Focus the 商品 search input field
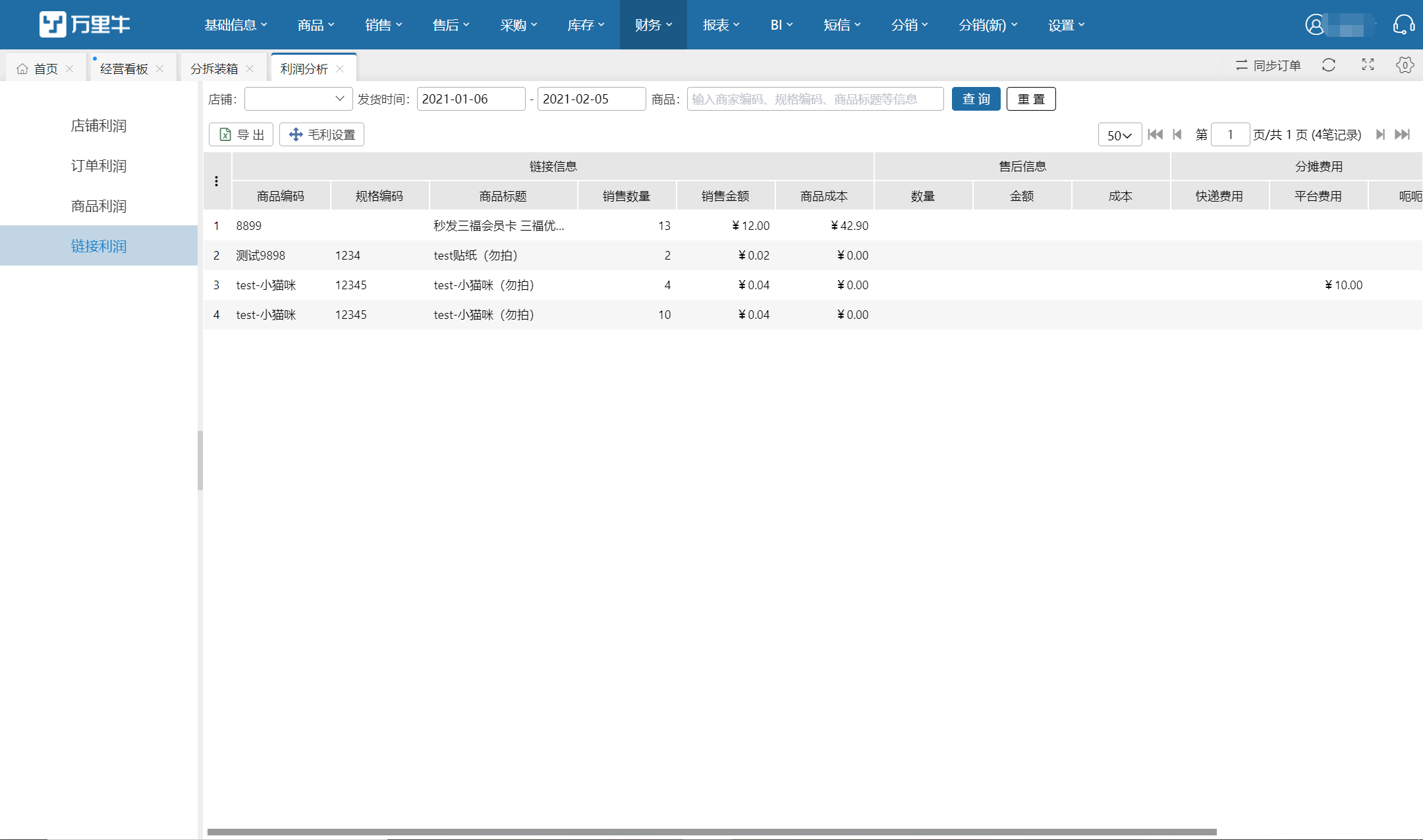Viewport: 1423px width, 840px height. coord(815,99)
